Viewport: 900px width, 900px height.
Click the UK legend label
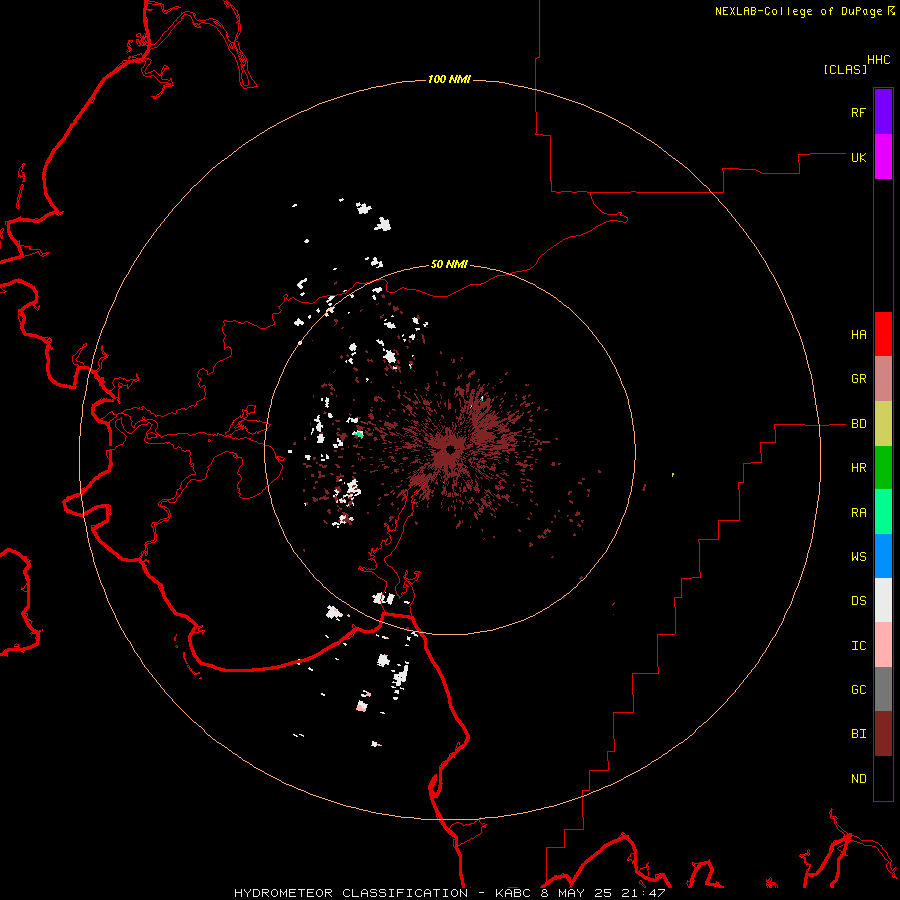(858, 157)
